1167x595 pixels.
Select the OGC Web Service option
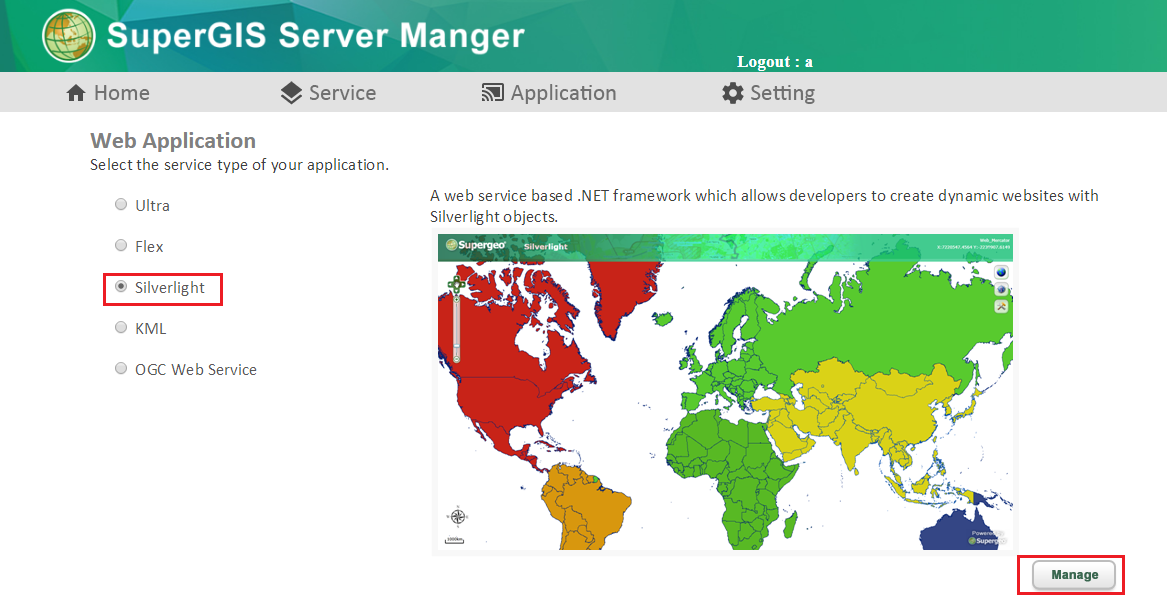121,369
